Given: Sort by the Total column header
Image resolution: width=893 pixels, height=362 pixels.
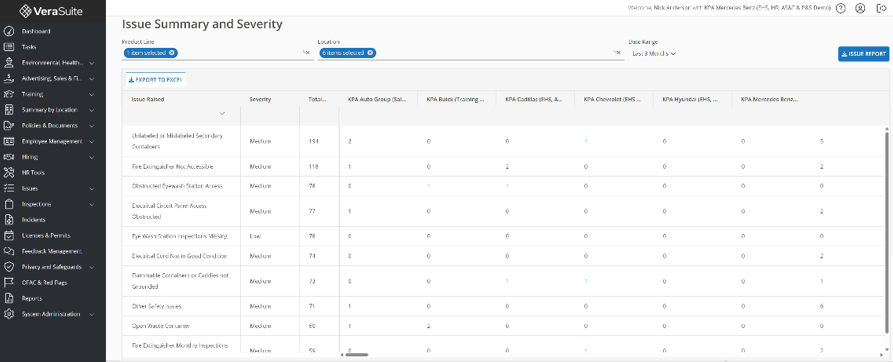Looking at the screenshot, I should (x=318, y=99).
